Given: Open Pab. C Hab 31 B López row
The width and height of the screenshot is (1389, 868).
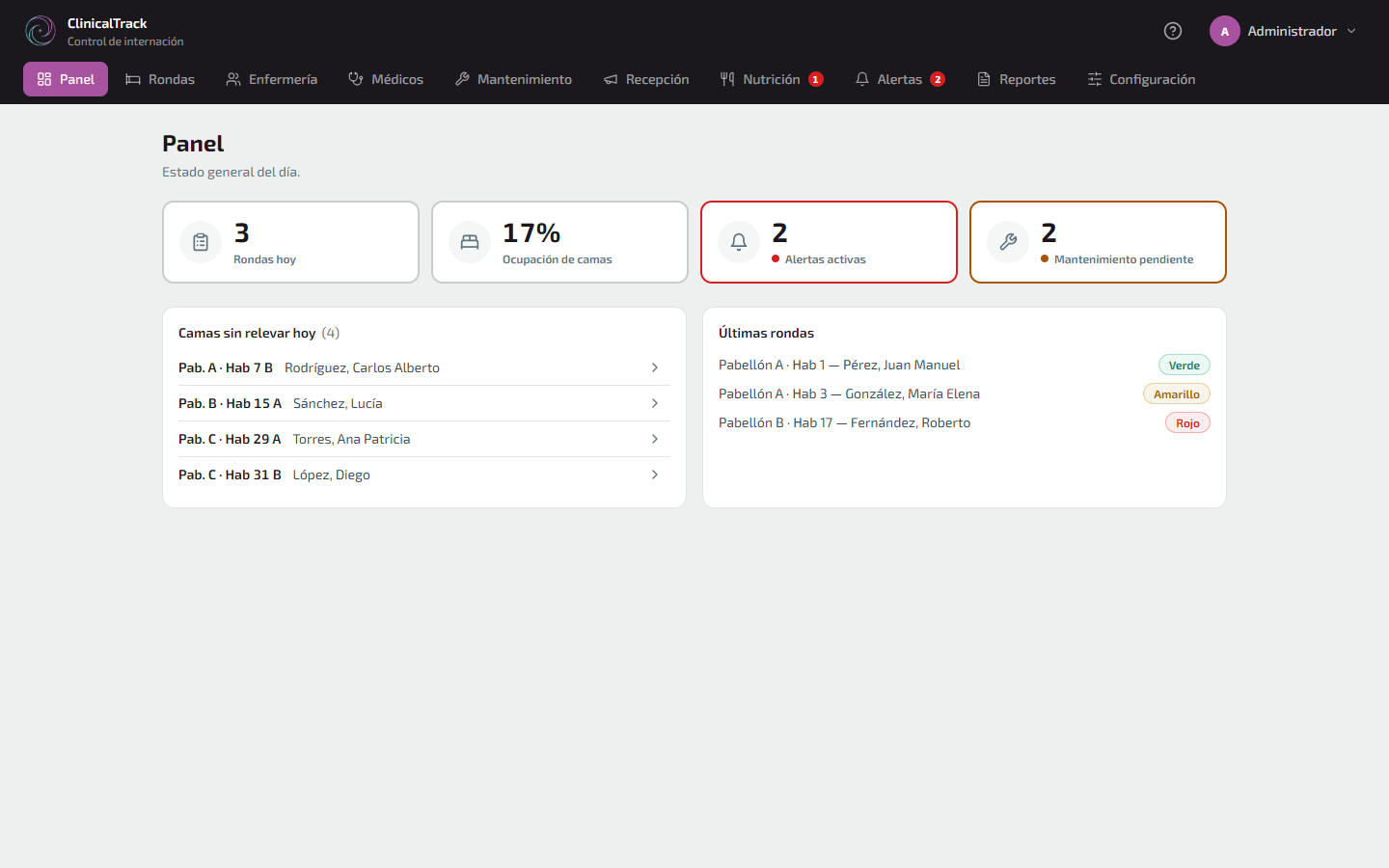Looking at the screenshot, I should point(424,475).
